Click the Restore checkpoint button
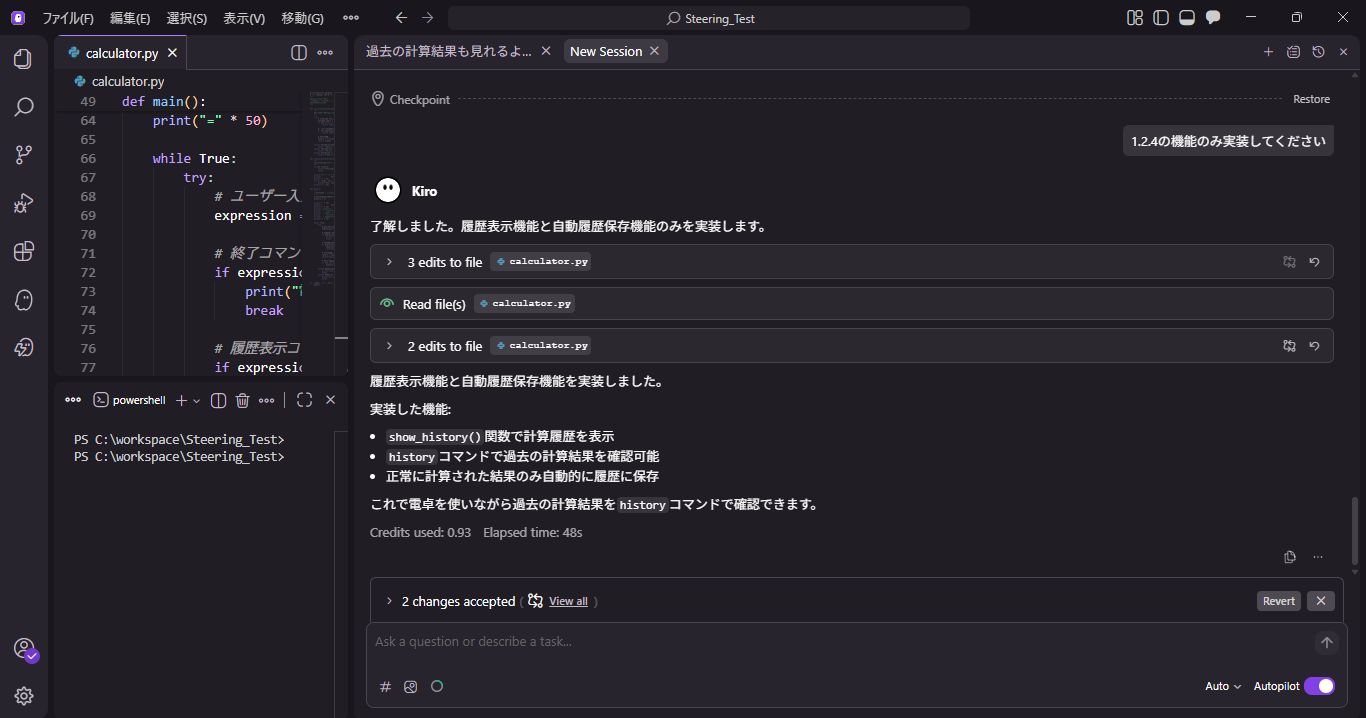The width and height of the screenshot is (1366, 718). click(1311, 99)
